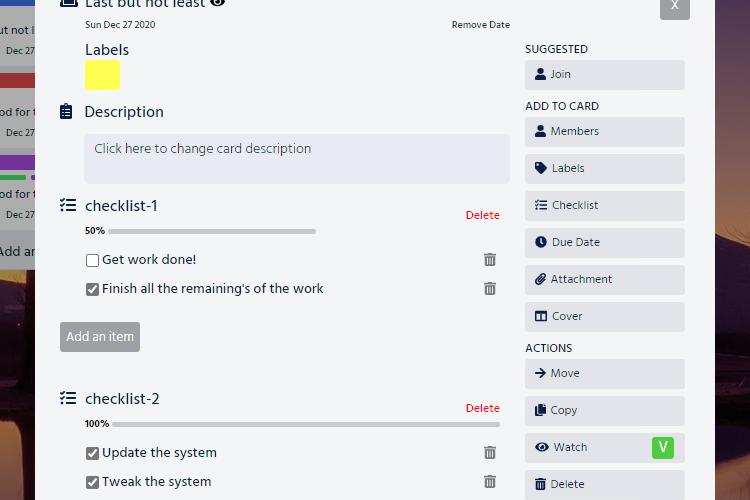Uncheck 'Finish all the remaining's of the work'

tap(93, 289)
